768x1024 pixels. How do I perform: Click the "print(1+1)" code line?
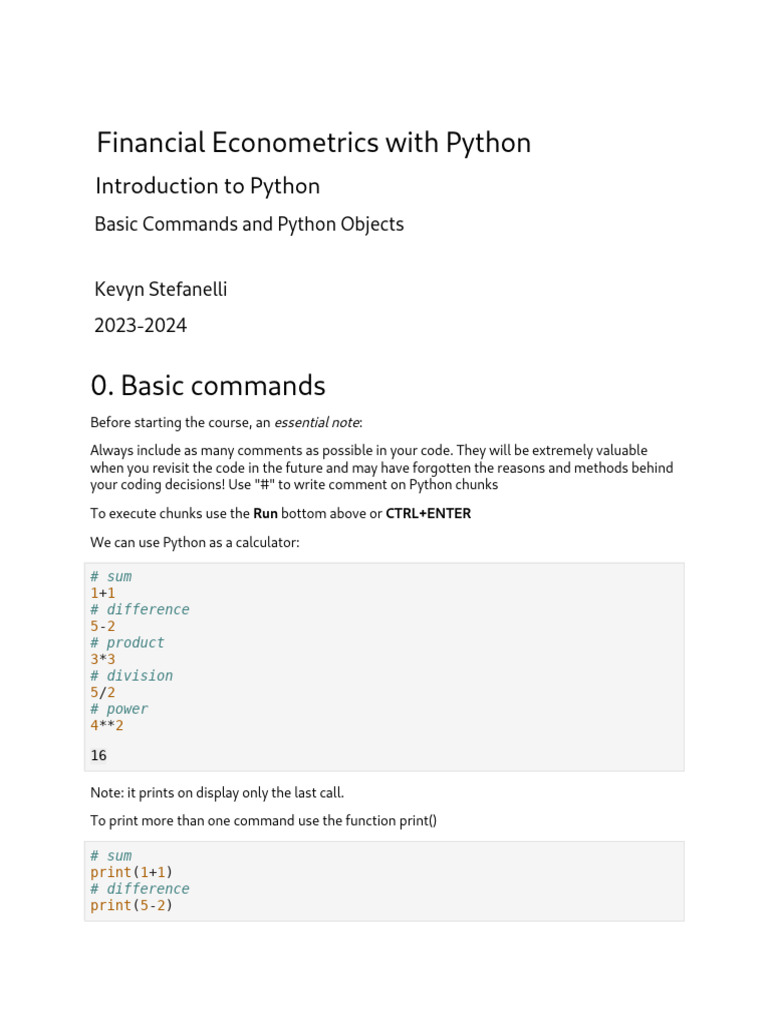[131, 872]
